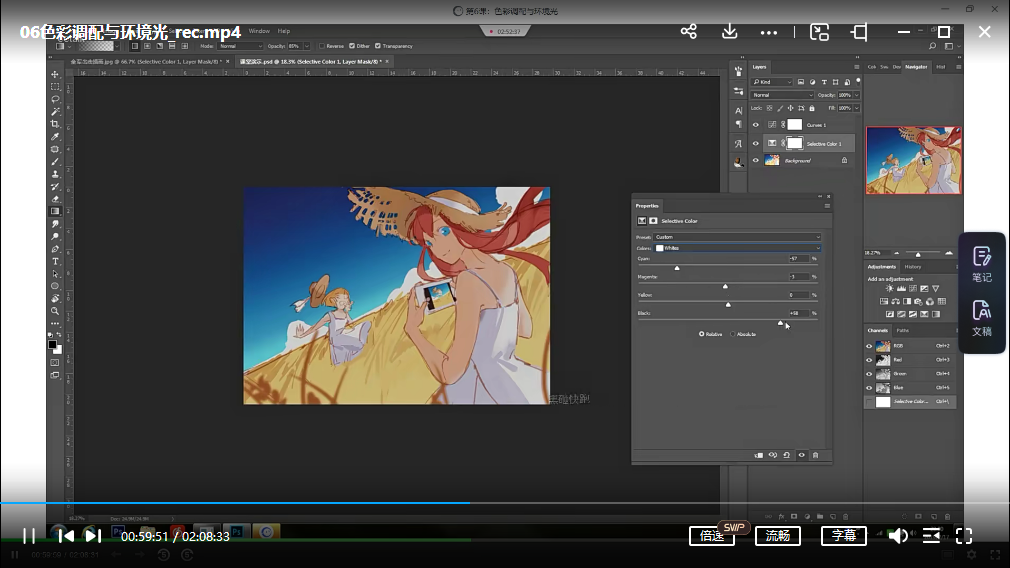Select the Absolute radio button

coord(732,334)
